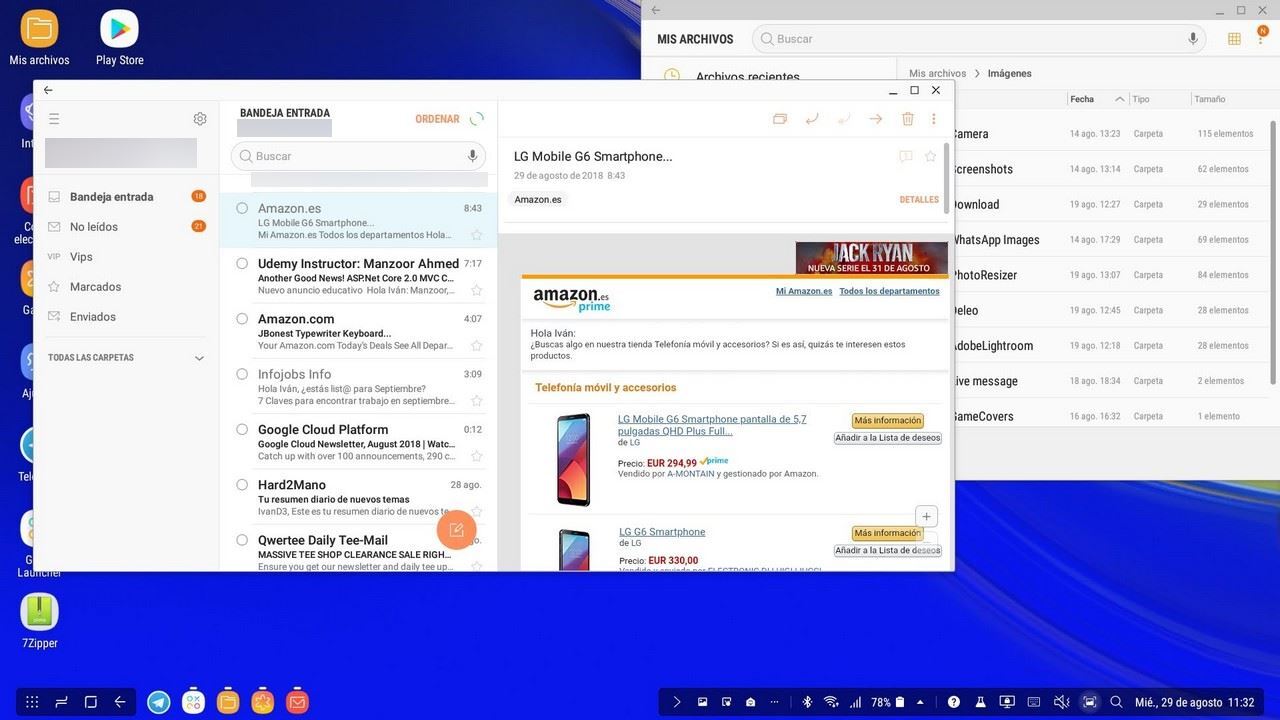Select the Amazon.es email checkbox circle

click(242, 208)
